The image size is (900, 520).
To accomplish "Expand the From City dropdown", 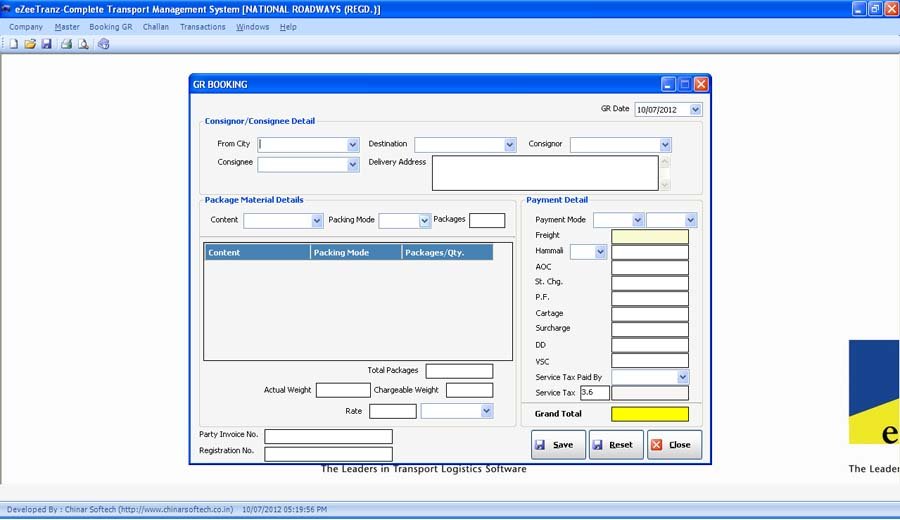I will 352,145.
